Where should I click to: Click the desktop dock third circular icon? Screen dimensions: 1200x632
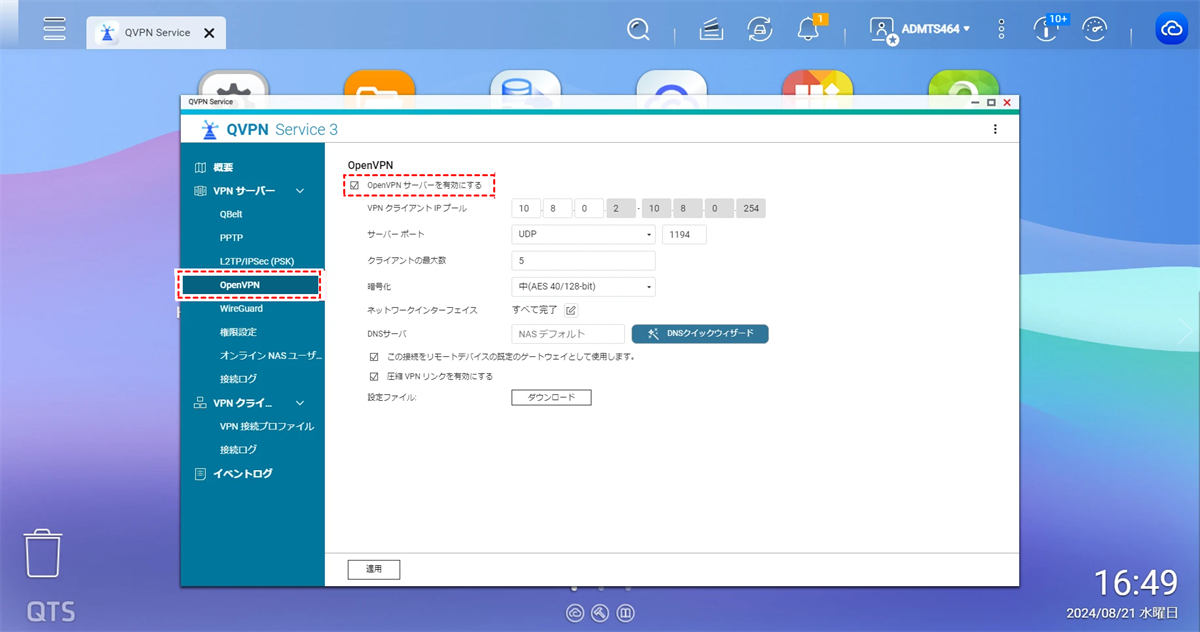pyautogui.click(x=625, y=613)
